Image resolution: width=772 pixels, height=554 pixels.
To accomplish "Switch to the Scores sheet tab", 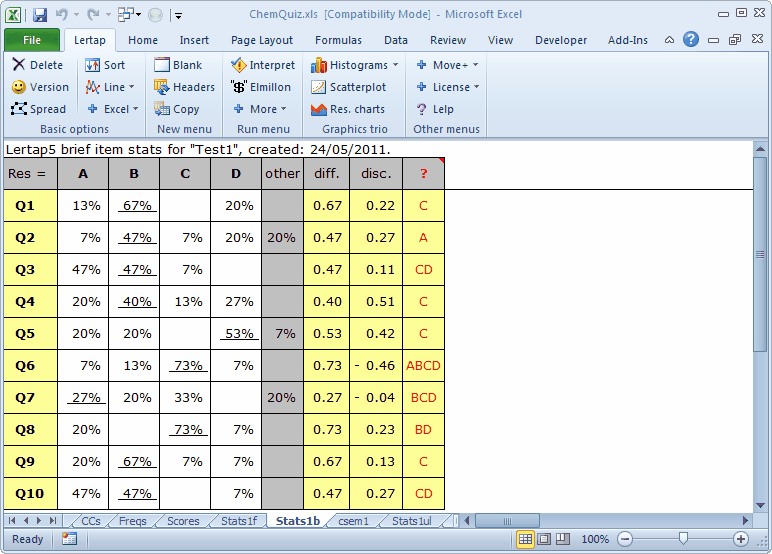I will click(x=183, y=521).
